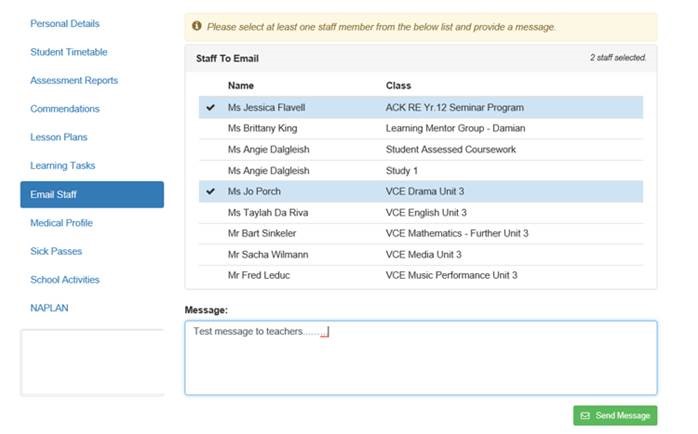The height and width of the screenshot is (434, 698).
Task: View Sick Passes section
Action: pyautogui.click(x=56, y=251)
